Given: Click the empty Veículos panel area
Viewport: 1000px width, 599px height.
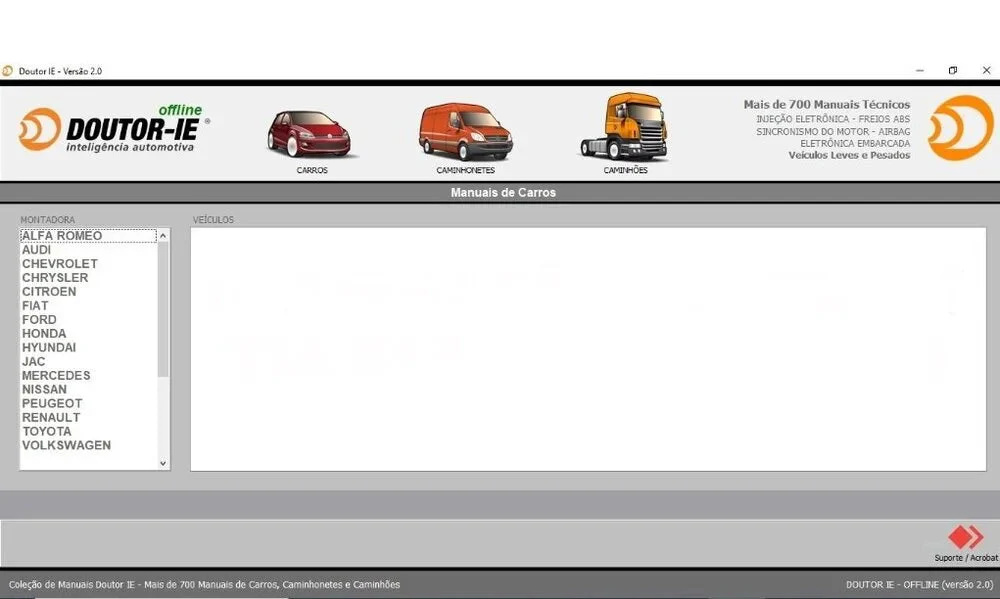Looking at the screenshot, I should 588,349.
